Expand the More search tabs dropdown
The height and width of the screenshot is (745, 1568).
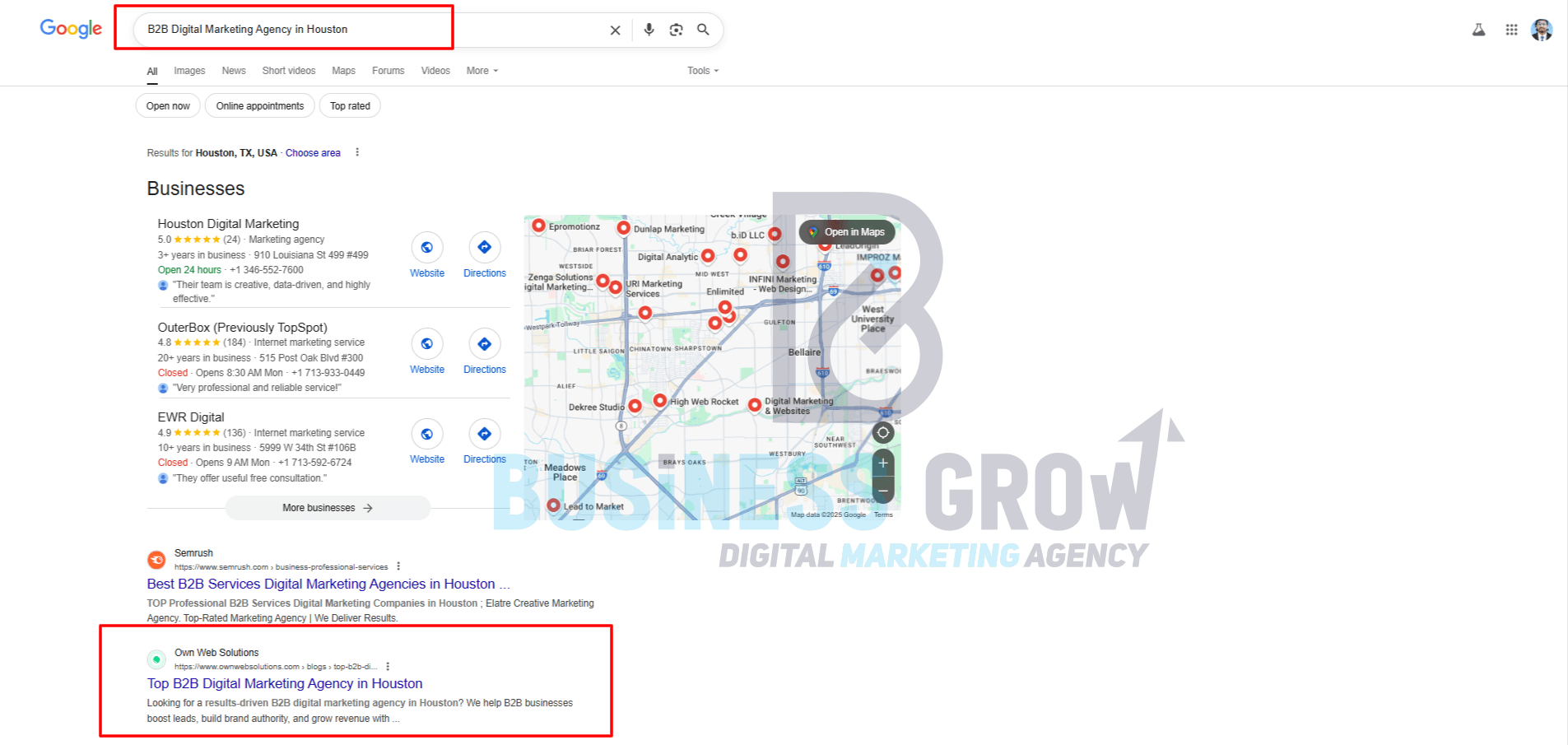[x=482, y=71]
